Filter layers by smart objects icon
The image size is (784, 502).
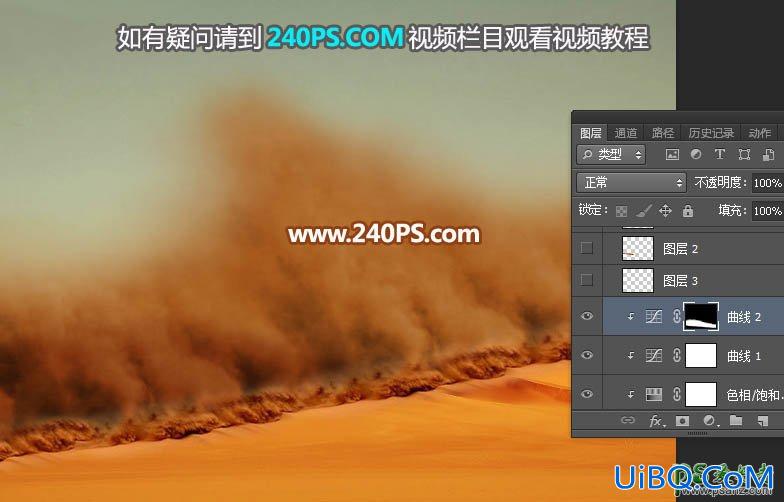pyautogui.click(x=768, y=155)
